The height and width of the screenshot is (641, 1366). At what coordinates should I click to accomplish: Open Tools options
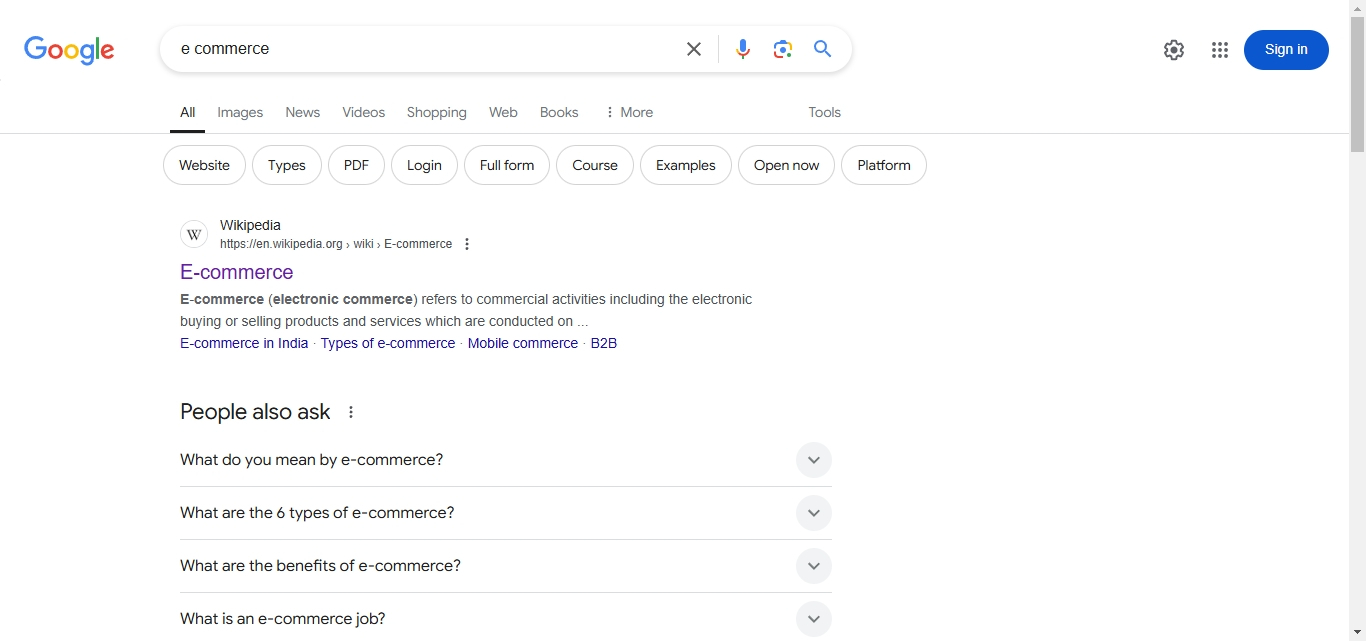point(825,113)
